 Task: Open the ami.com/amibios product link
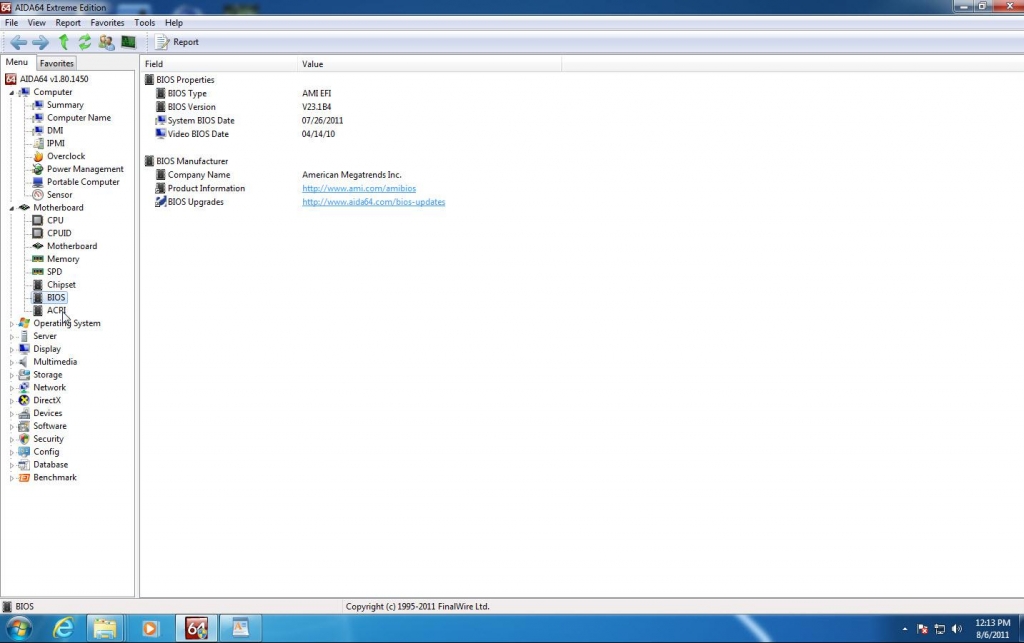click(x=359, y=188)
